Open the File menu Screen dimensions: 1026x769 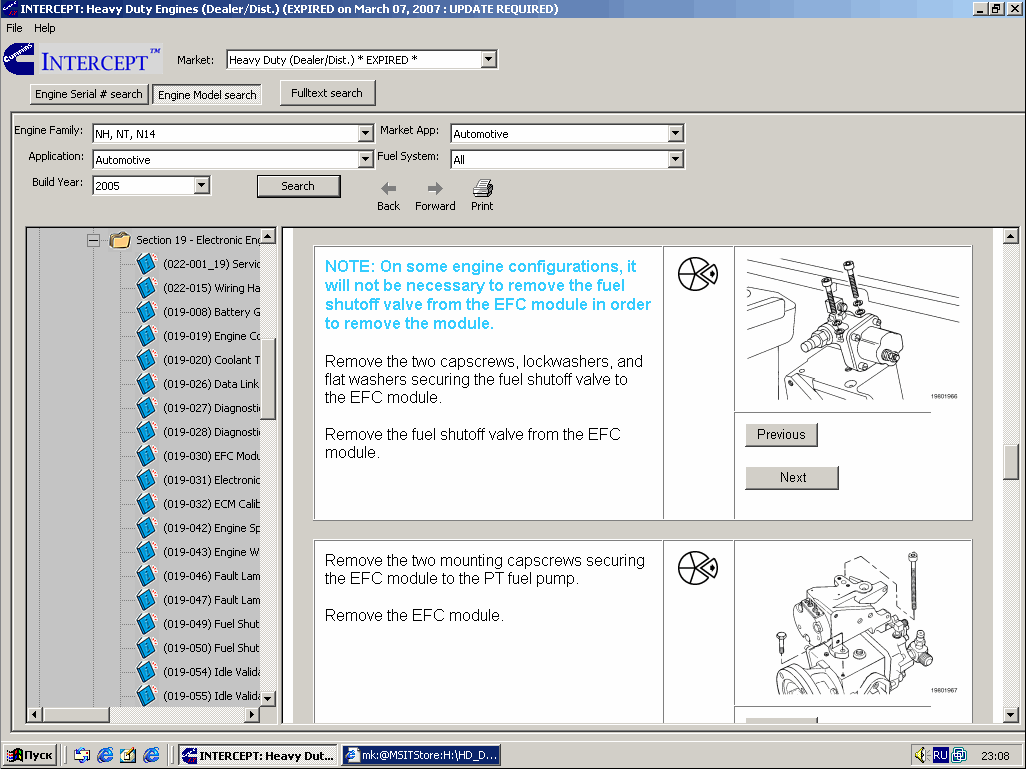click(x=14, y=28)
